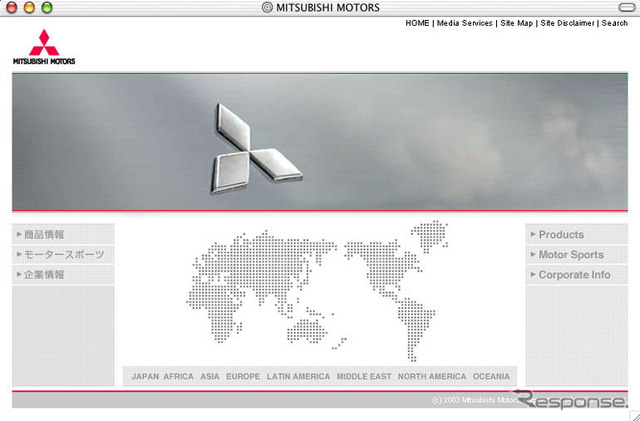Choose the OCEANIA region

tap(491, 376)
